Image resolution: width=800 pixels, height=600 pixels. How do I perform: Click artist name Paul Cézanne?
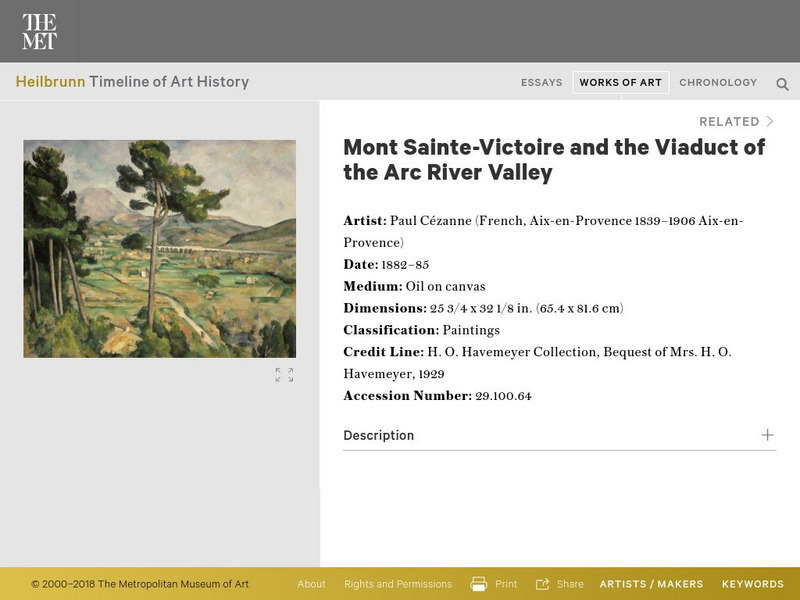(x=431, y=221)
